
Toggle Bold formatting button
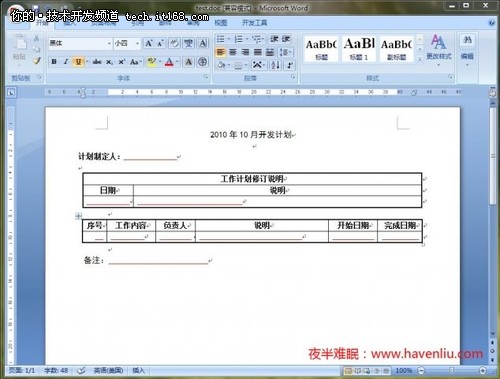pyautogui.click(x=54, y=62)
